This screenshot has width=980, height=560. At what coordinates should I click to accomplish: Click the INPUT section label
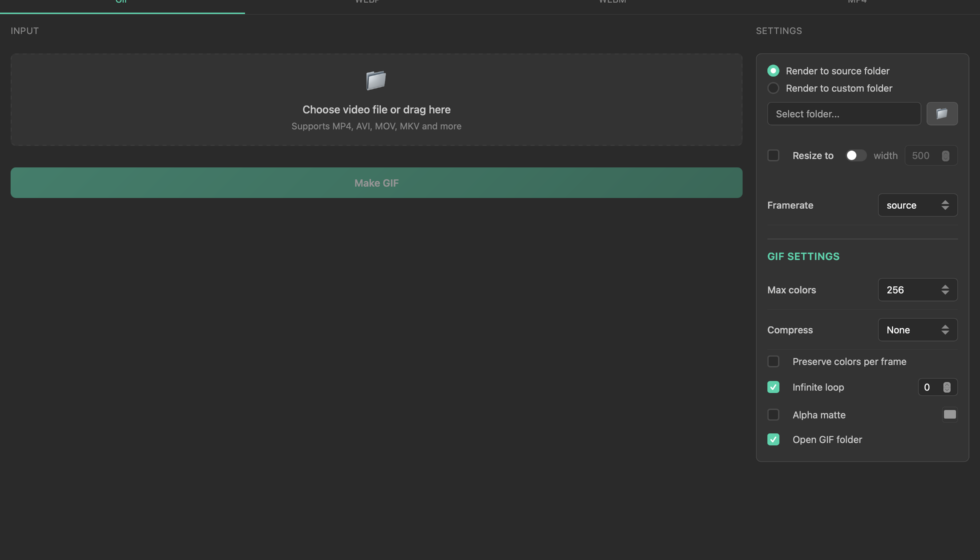tap(24, 31)
